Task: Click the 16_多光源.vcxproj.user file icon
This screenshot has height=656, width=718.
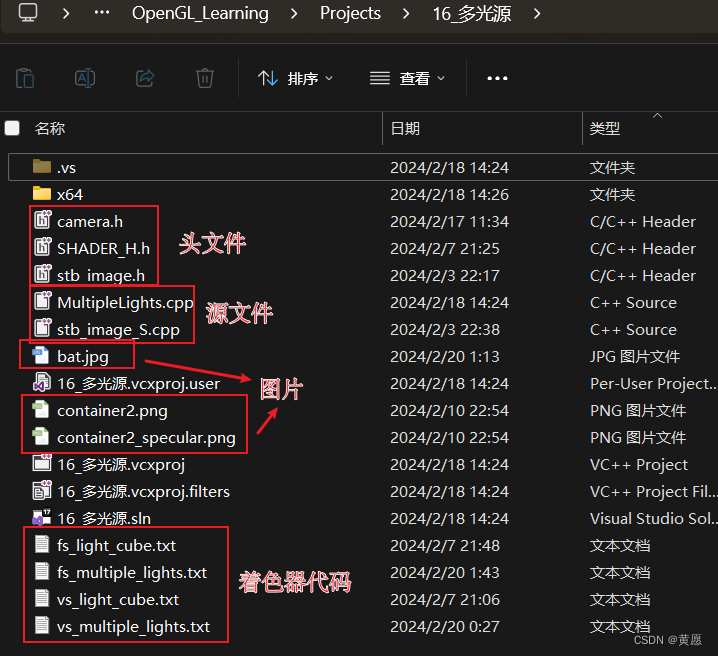Action: click(42, 383)
